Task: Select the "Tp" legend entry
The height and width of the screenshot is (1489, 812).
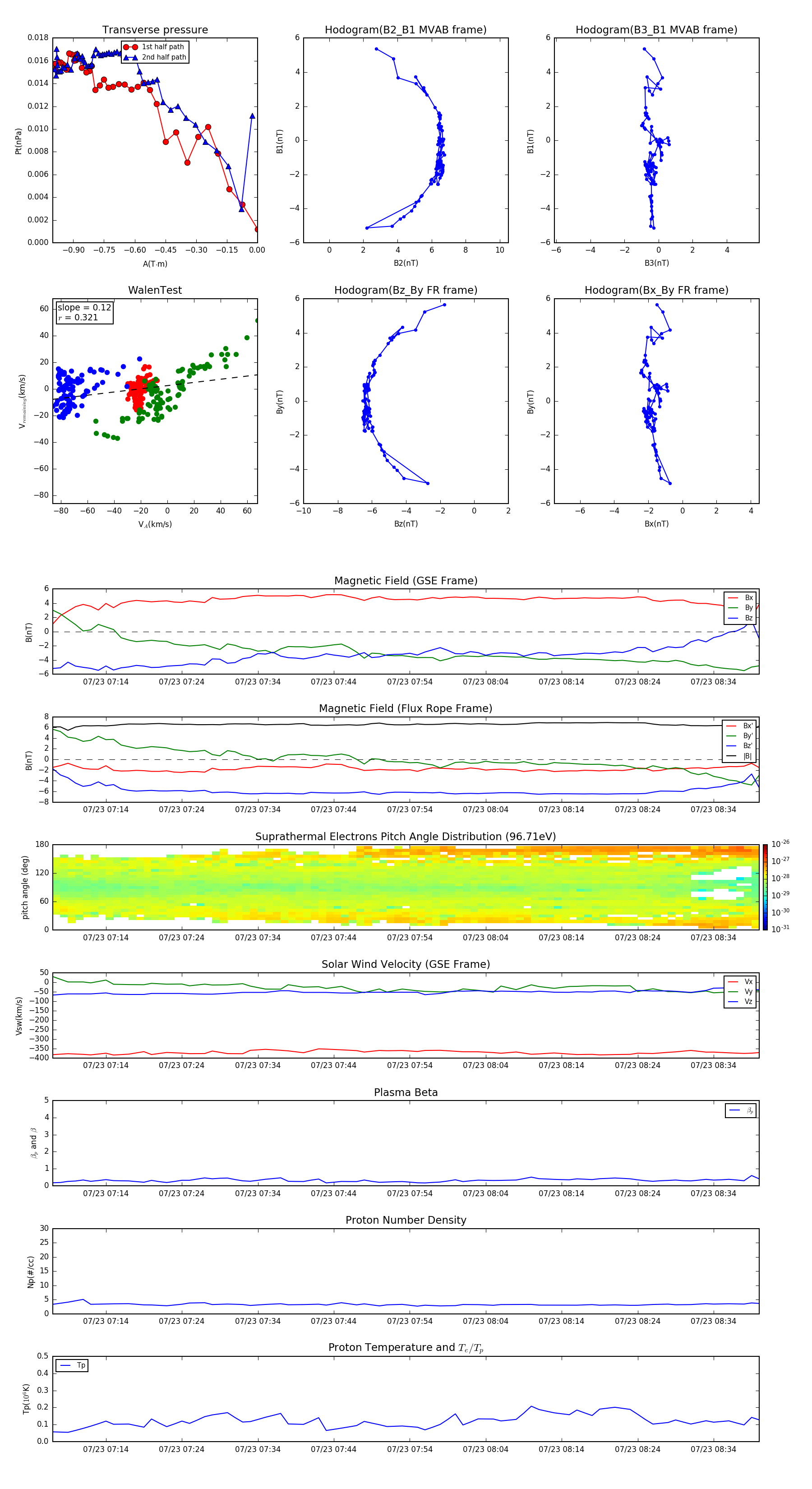Action: click(x=72, y=1365)
